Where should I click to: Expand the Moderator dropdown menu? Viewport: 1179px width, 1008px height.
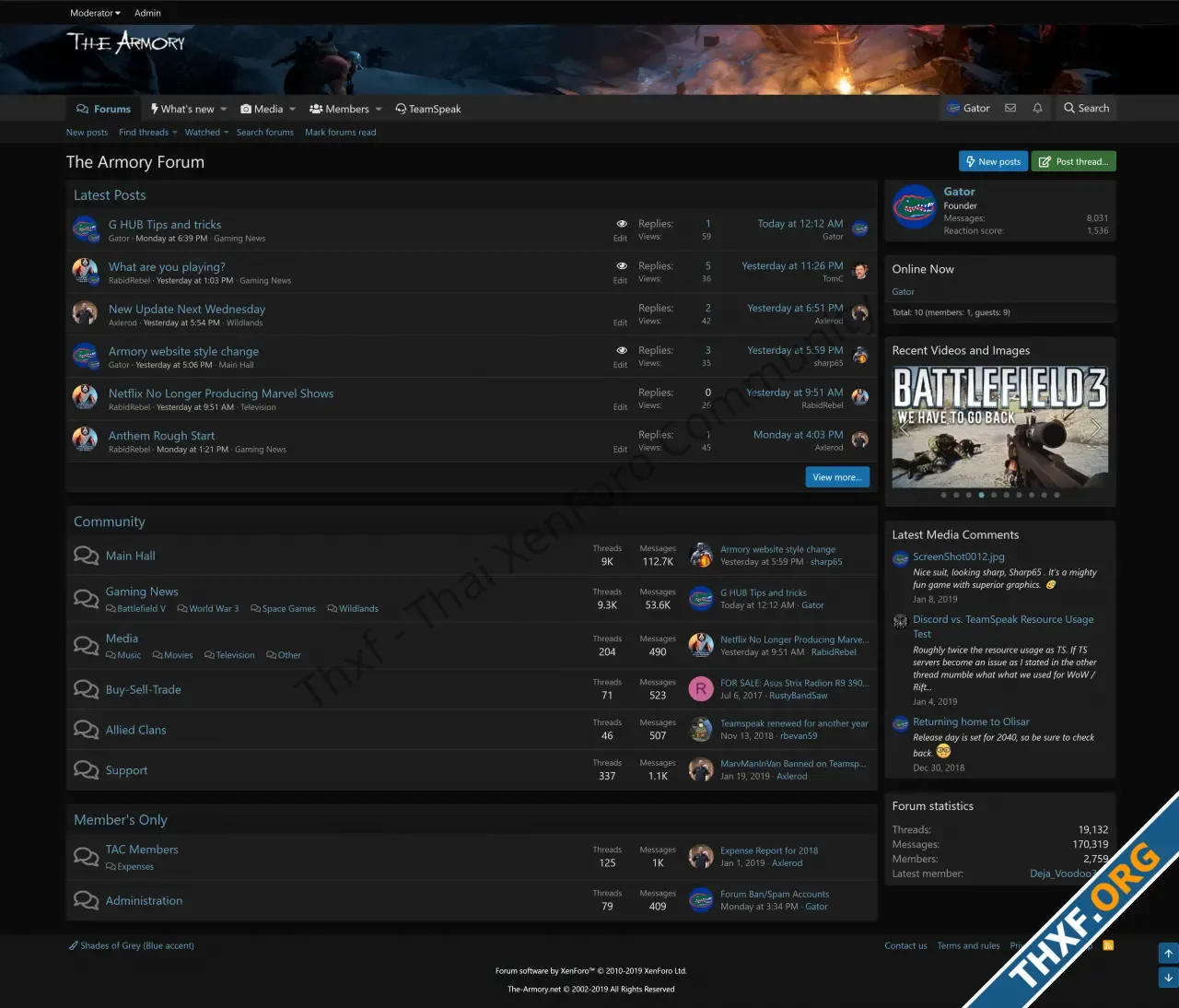(95, 13)
